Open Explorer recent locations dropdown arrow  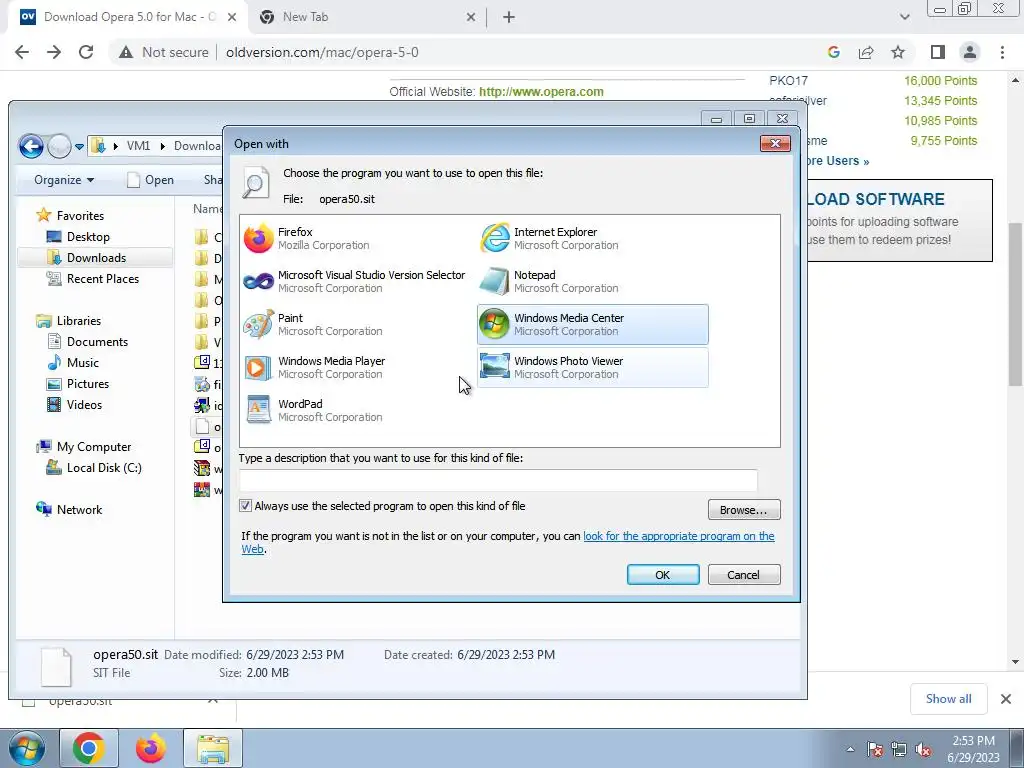click(79, 147)
